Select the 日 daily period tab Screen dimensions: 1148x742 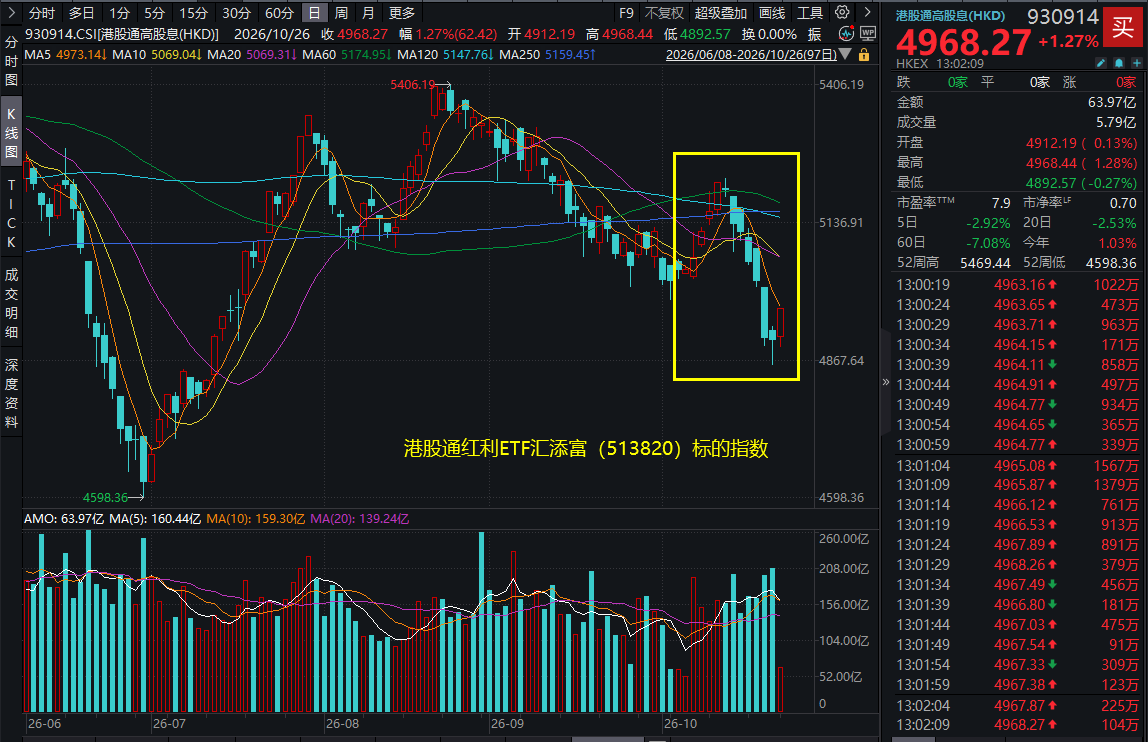point(314,12)
